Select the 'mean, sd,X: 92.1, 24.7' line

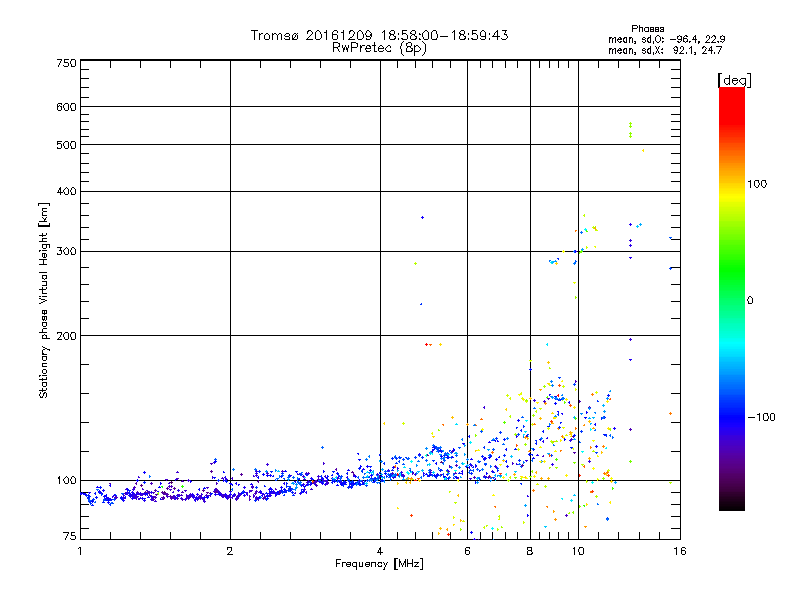pos(665,50)
